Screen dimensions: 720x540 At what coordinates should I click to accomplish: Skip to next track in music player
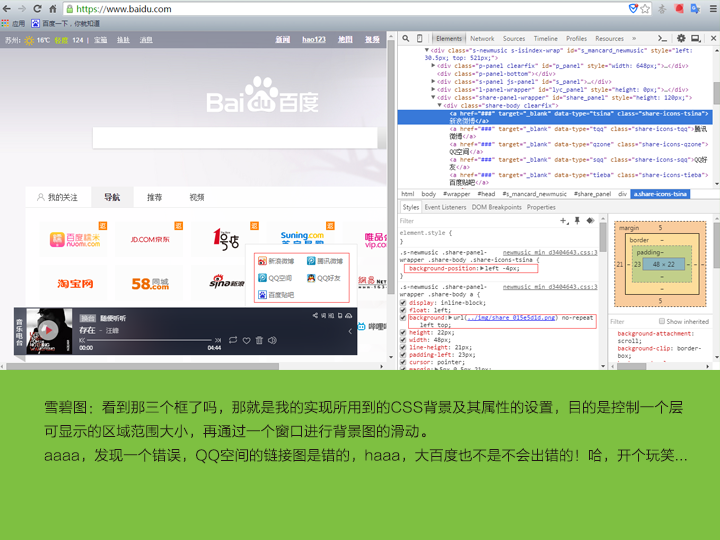click(x=218, y=340)
